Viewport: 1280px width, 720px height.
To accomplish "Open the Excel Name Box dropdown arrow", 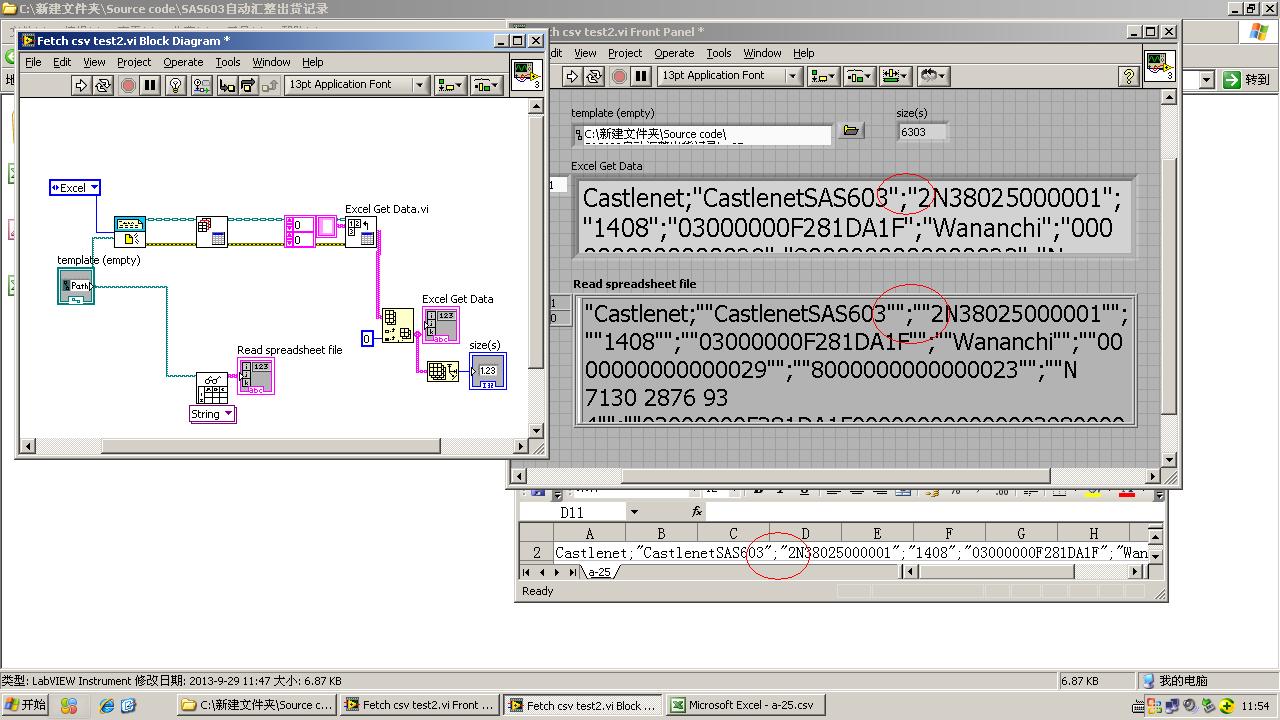I will click(x=633, y=512).
